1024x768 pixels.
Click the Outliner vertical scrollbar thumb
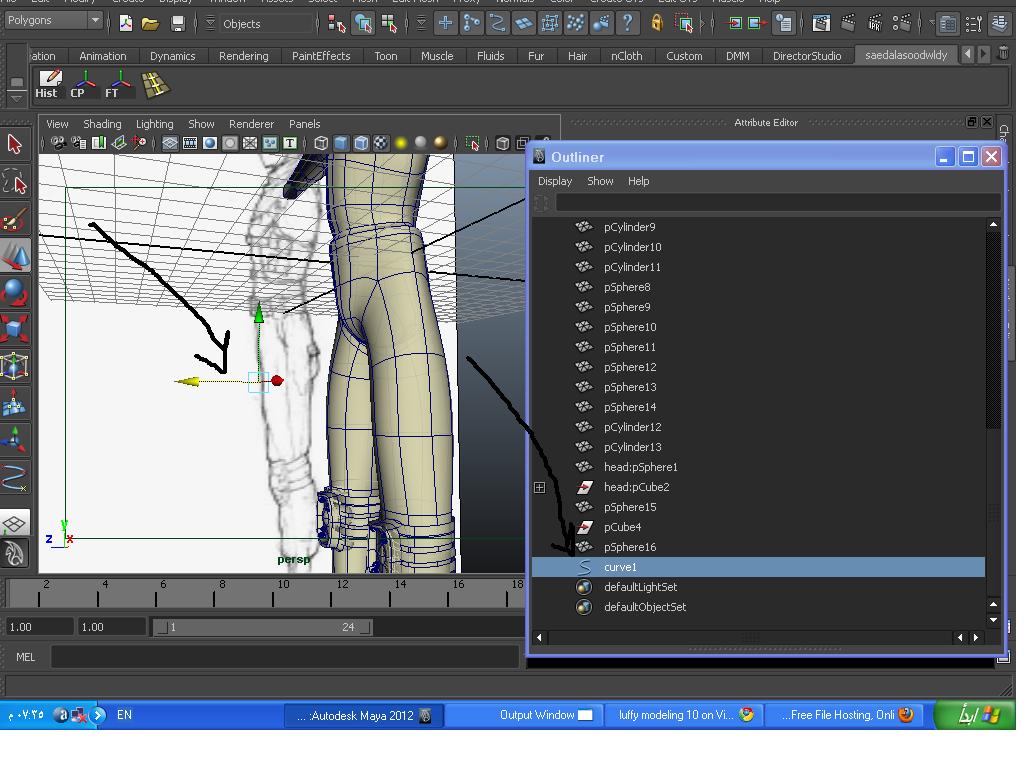(993, 330)
